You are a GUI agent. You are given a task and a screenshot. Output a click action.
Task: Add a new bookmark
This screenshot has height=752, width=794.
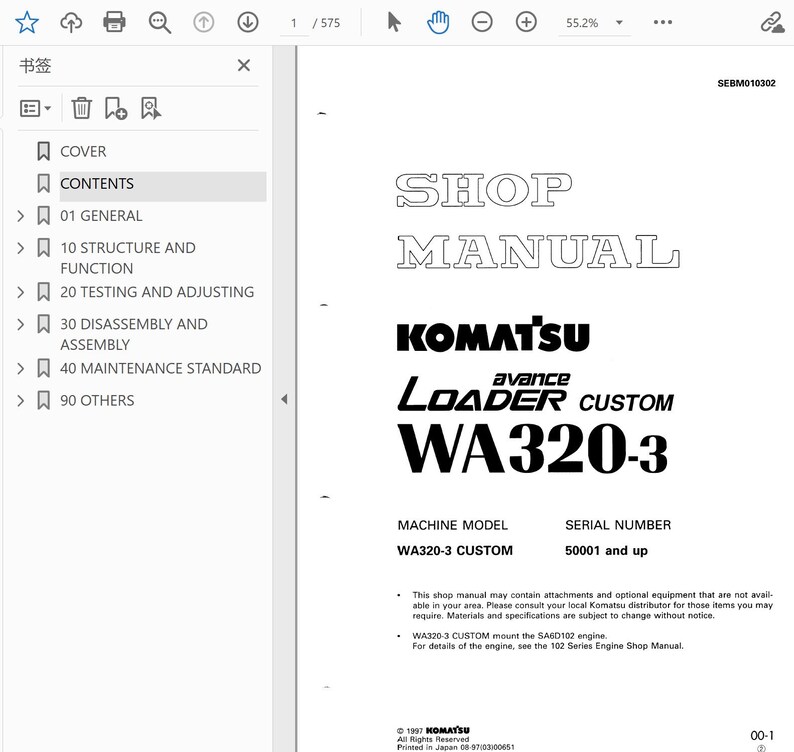pos(116,108)
